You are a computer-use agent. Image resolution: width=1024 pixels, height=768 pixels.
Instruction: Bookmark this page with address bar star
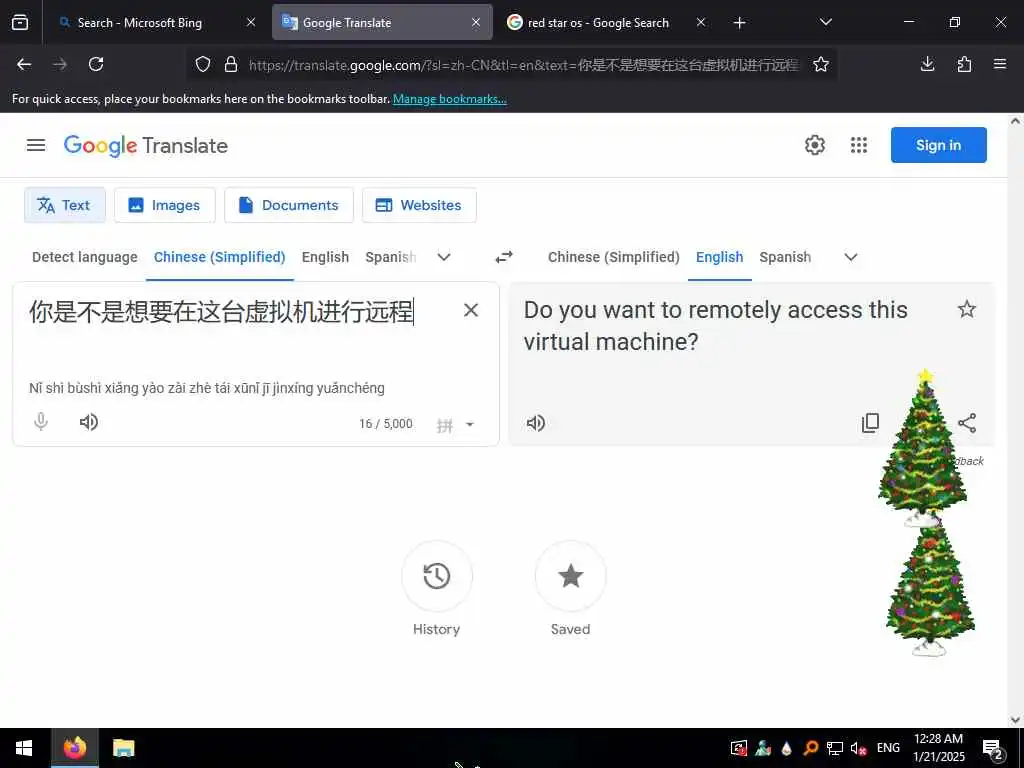[821, 64]
